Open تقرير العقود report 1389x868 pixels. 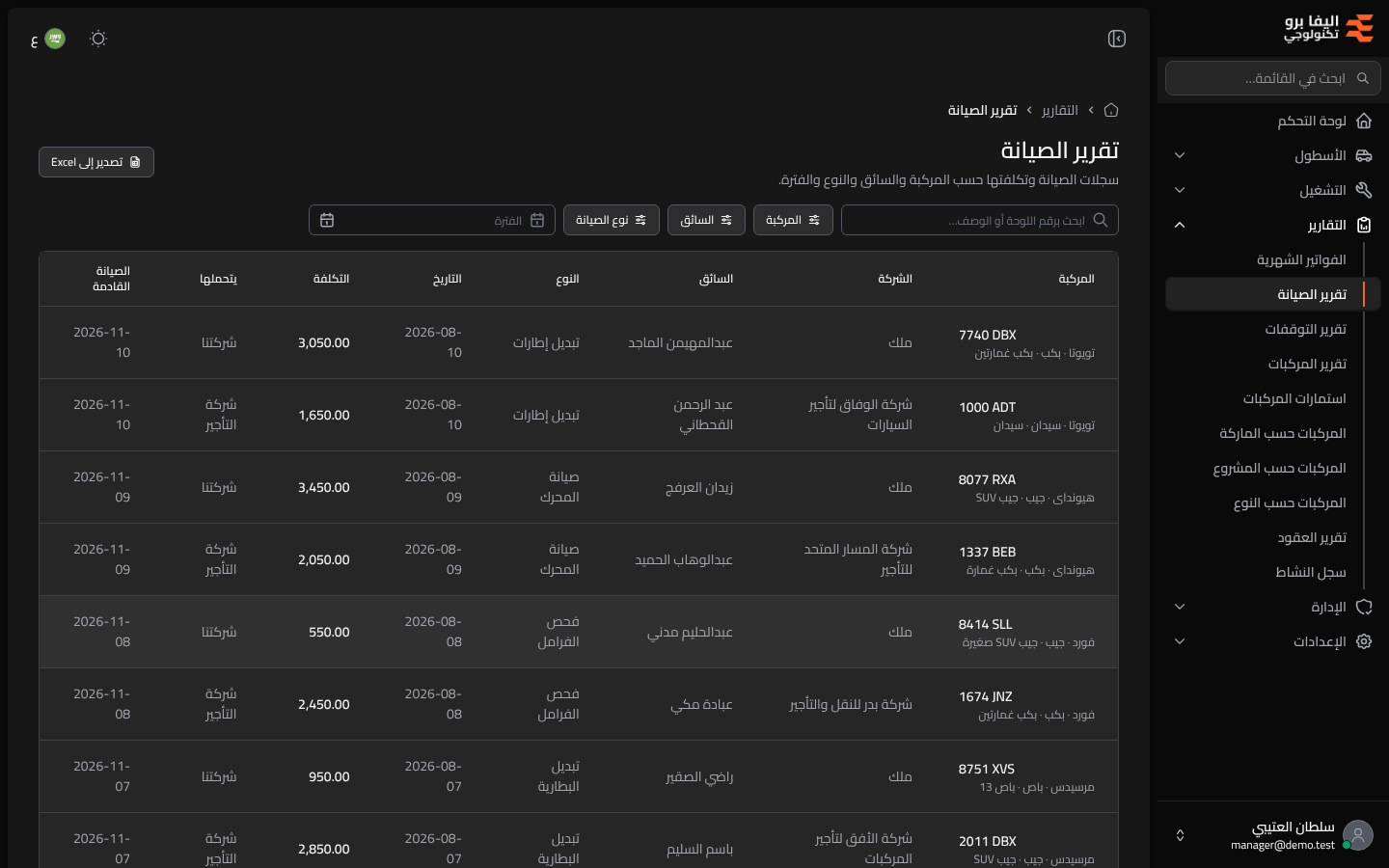click(1312, 537)
